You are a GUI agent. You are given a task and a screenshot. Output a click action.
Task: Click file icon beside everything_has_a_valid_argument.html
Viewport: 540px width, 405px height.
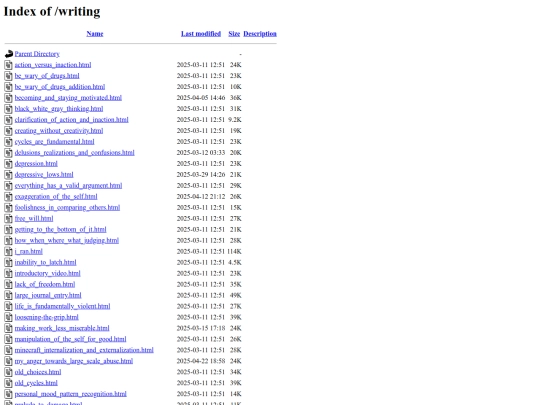9,186
